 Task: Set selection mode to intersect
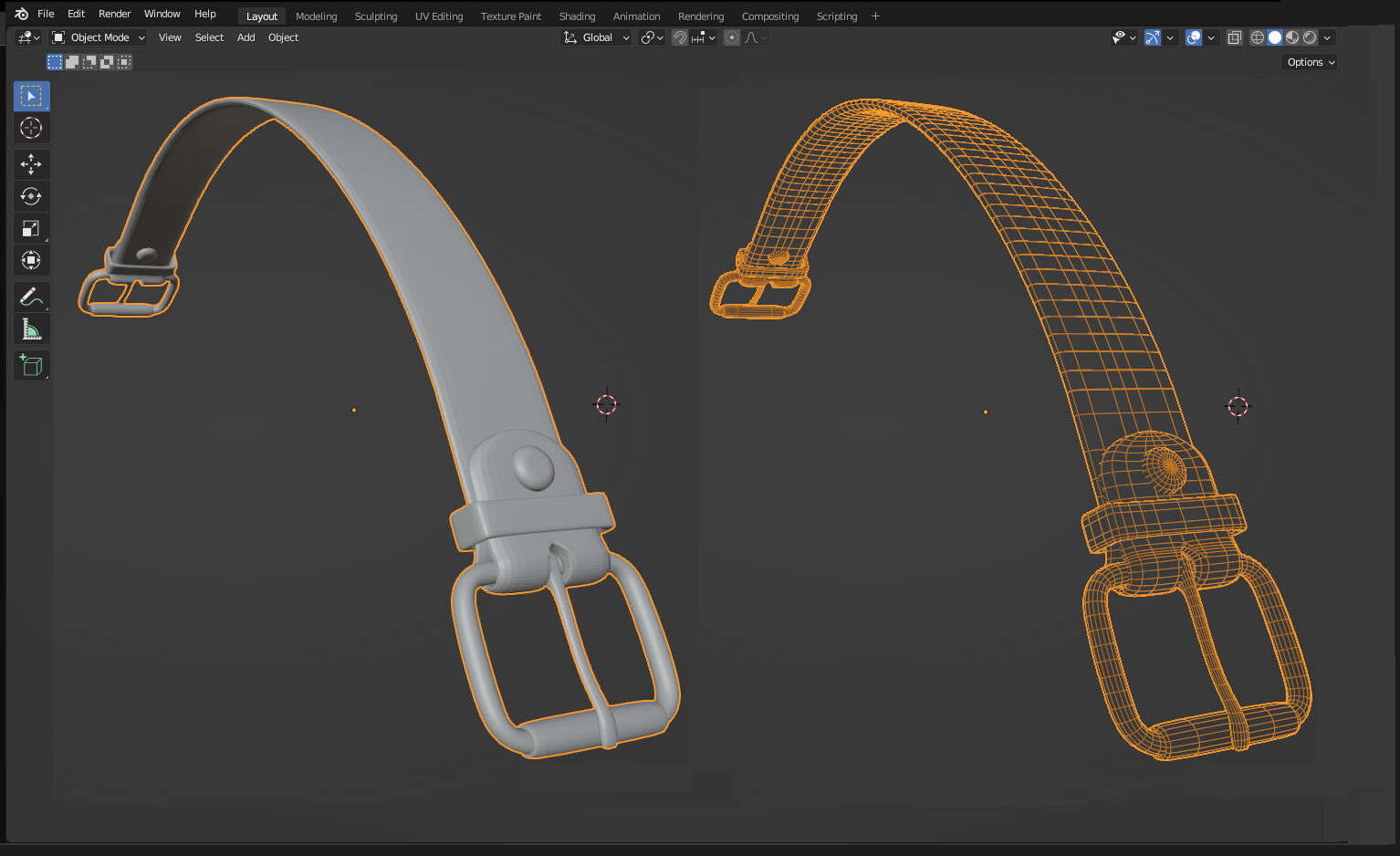124,62
